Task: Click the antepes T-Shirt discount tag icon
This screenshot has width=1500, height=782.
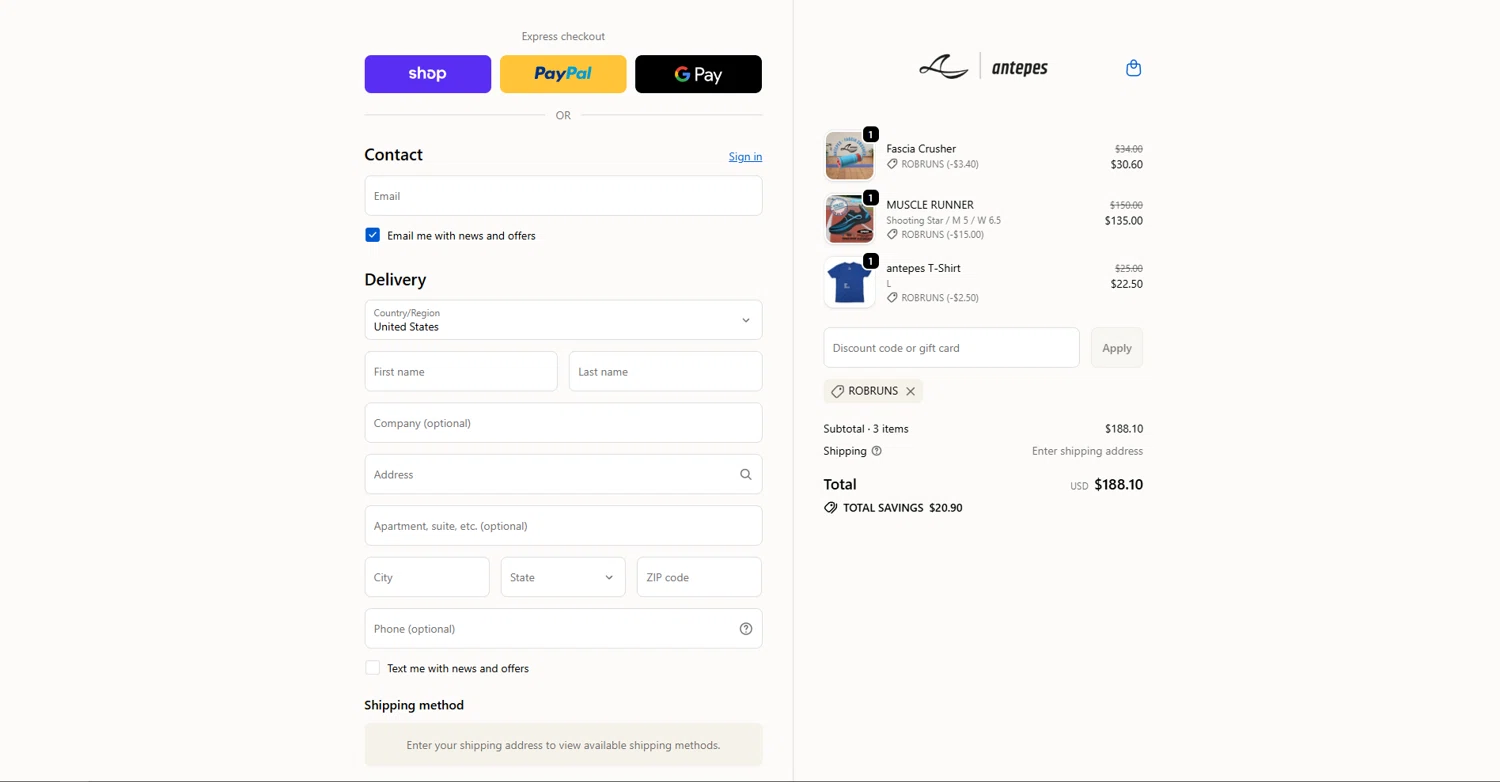Action: (x=892, y=297)
